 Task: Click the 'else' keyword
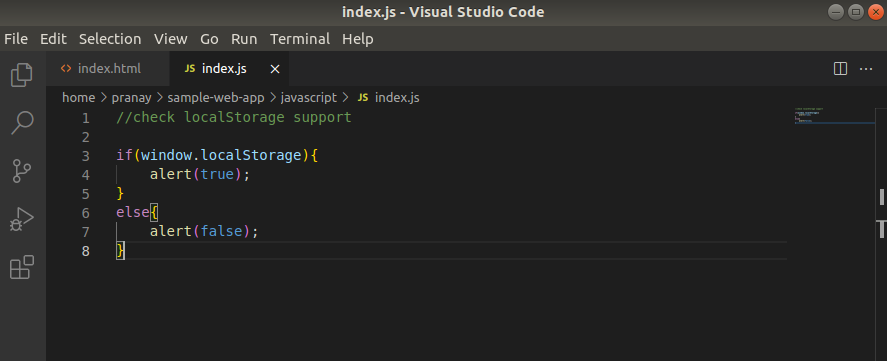(x=133, y=212)
